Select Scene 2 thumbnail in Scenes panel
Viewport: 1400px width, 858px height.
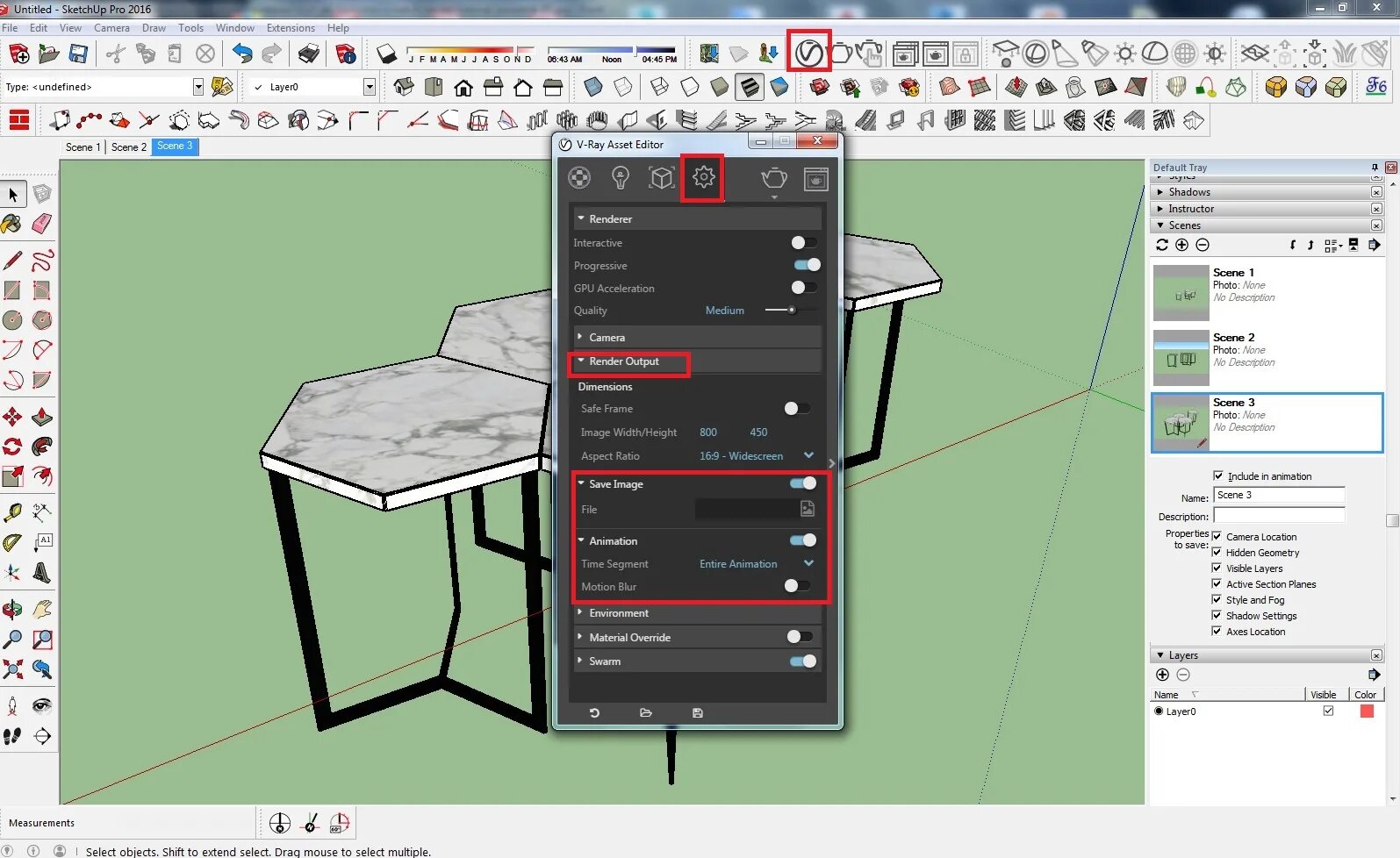[x=1181, y=357]
